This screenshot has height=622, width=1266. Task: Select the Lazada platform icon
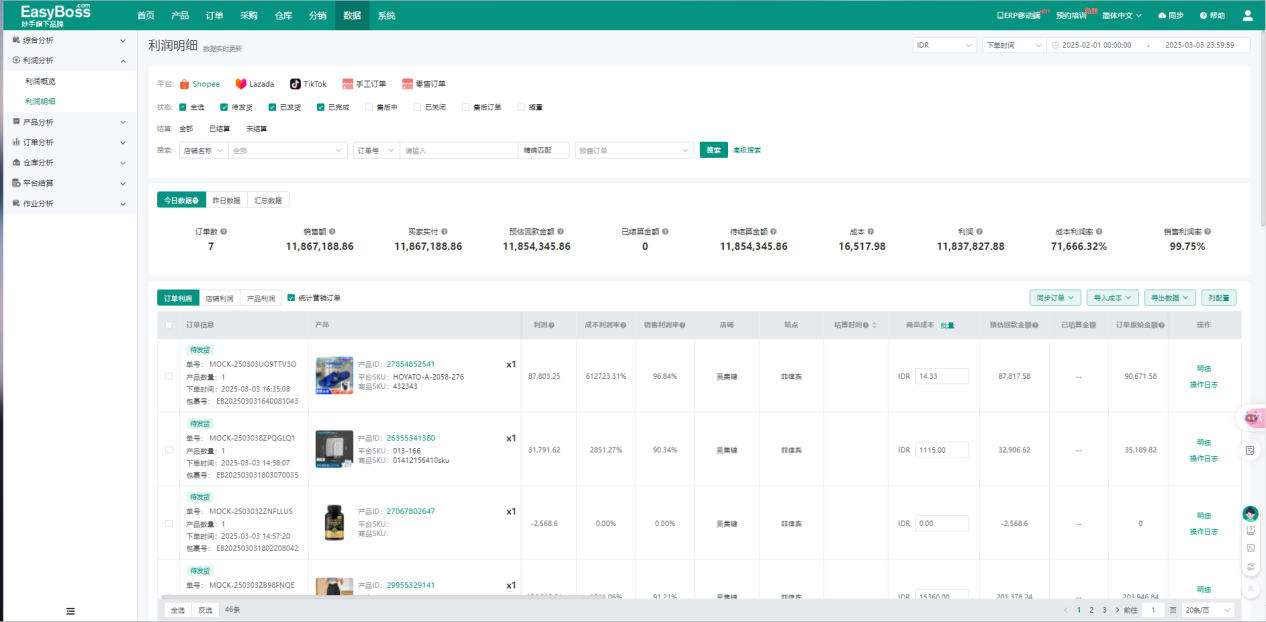[x=241, y=84]
